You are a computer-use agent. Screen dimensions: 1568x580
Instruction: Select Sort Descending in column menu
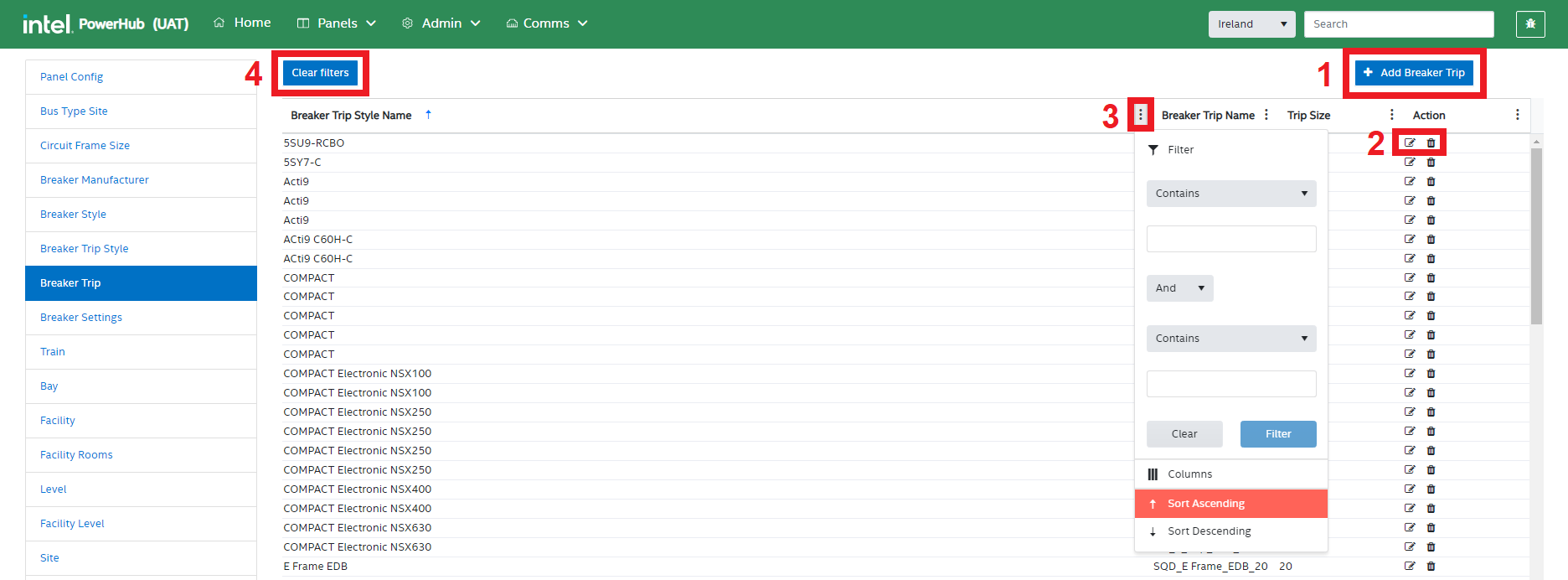[1209, 531]
